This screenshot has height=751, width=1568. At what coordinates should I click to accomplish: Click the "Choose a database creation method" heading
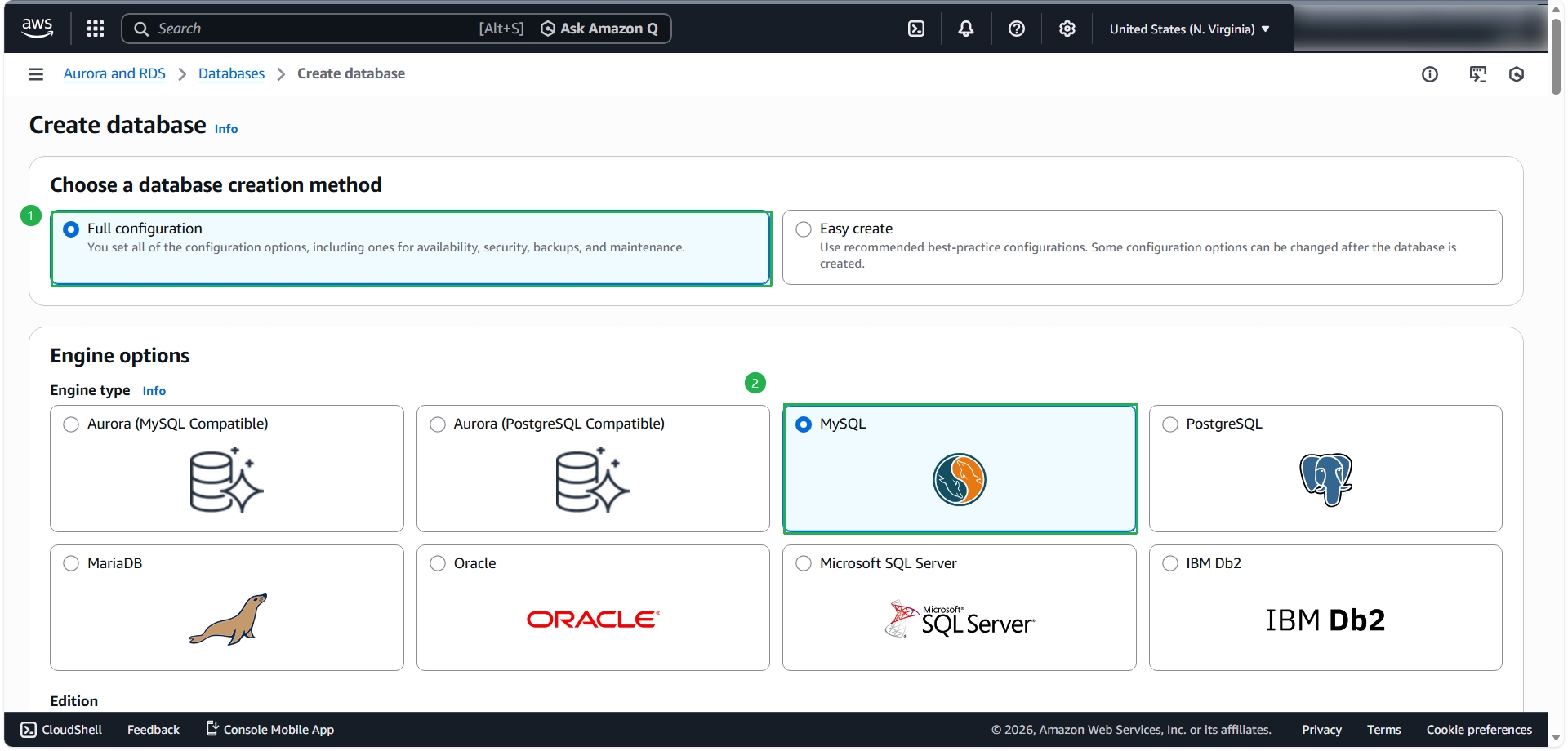[216, 185]
